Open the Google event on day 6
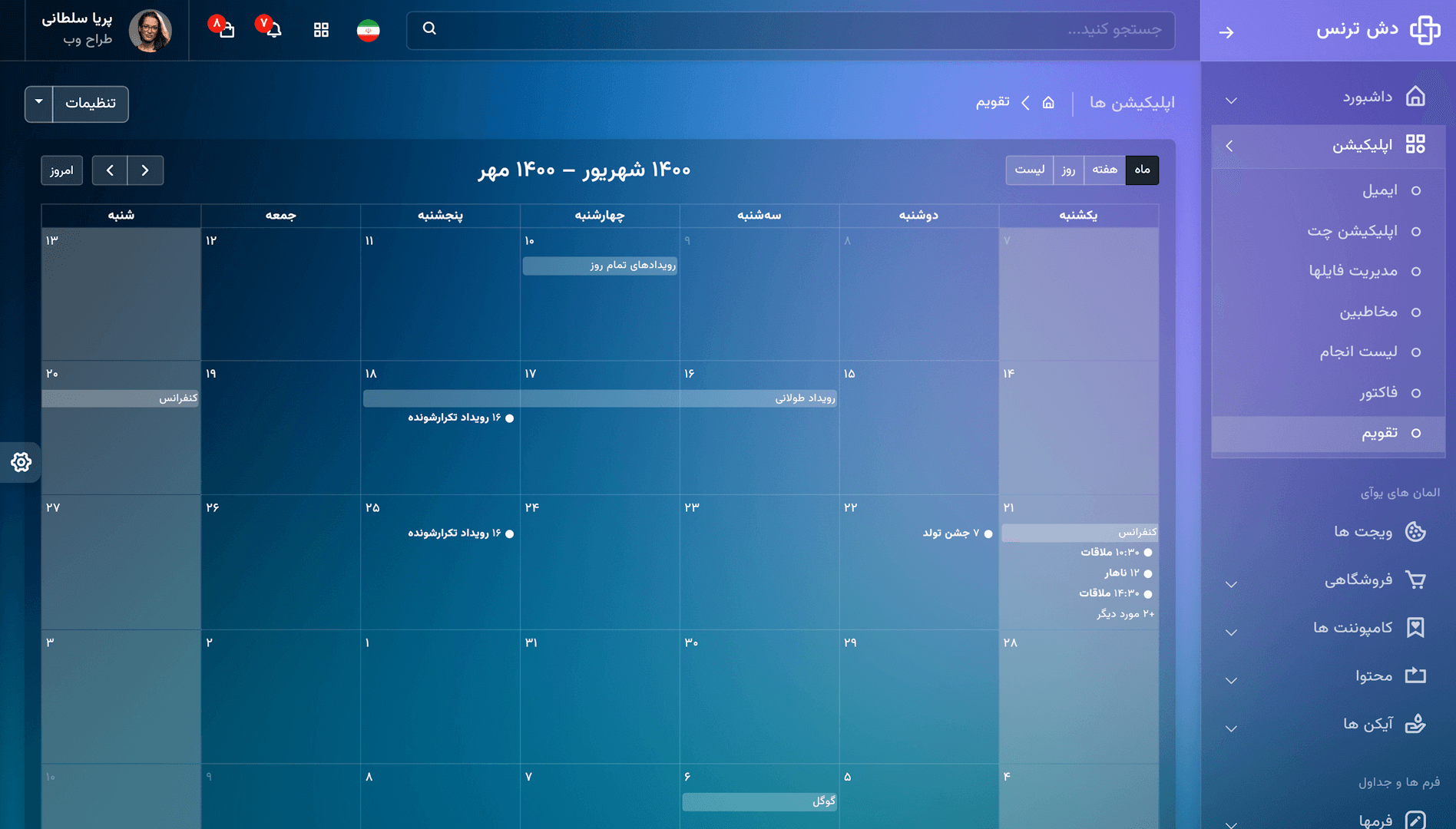 coord(759,801)
